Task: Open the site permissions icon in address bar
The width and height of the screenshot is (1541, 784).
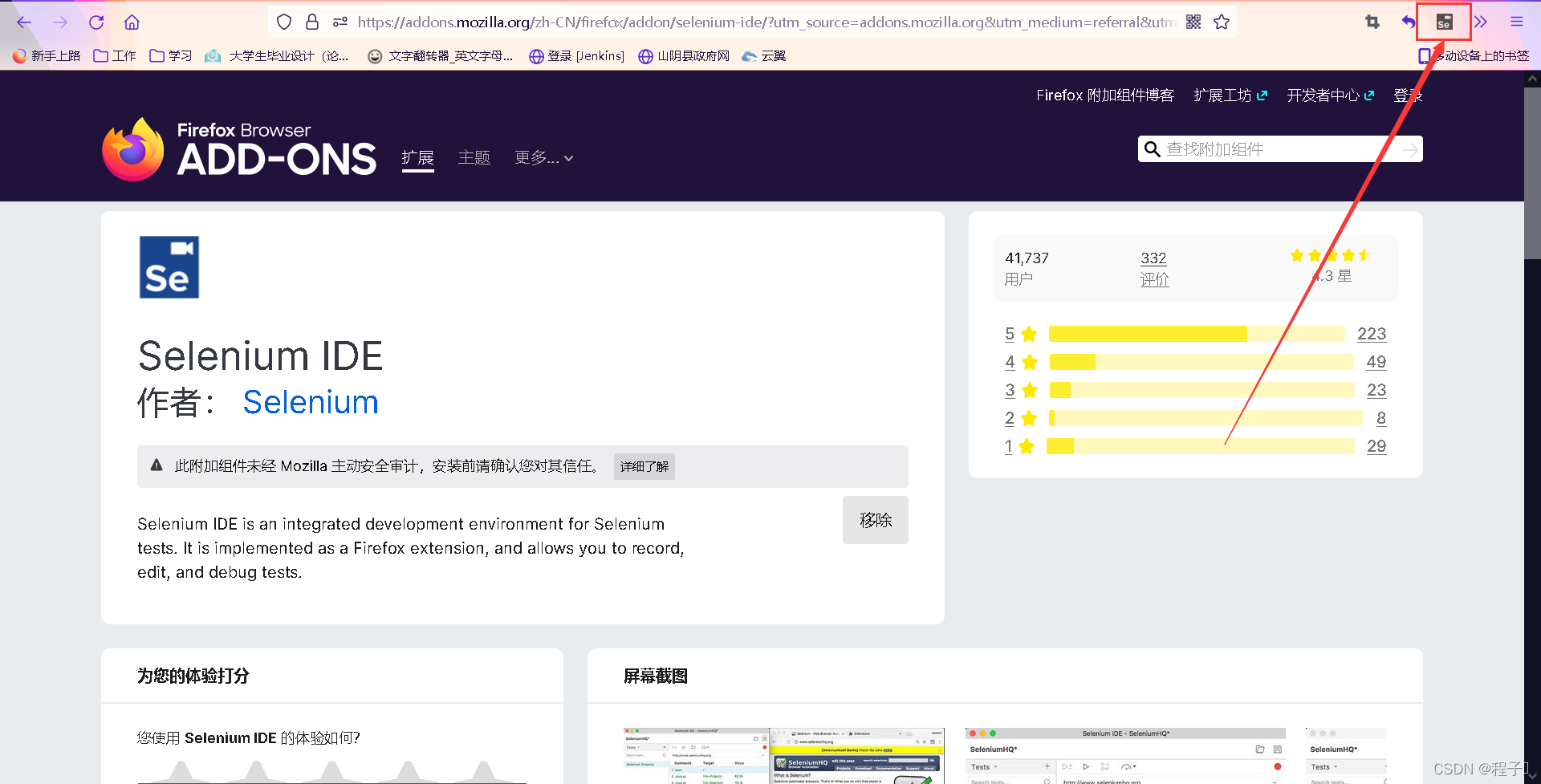Action: 340,22
